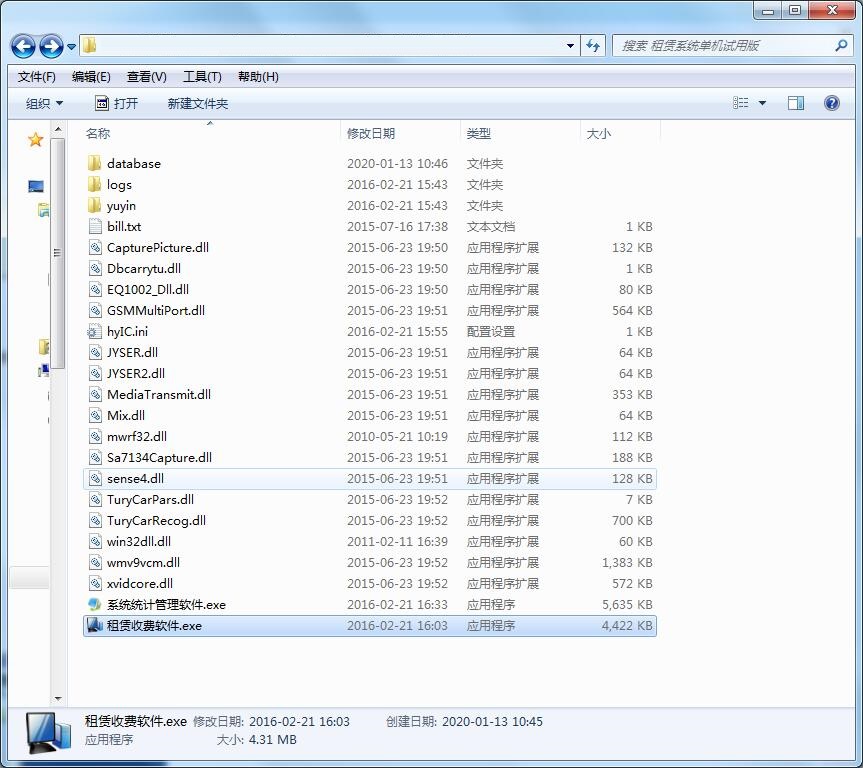Image resolution: width=863 pixels, height=768 pixels.
Task: Click the navigation pane scroll down arrow
Action: pyautogui.click(x=58, y=699)
